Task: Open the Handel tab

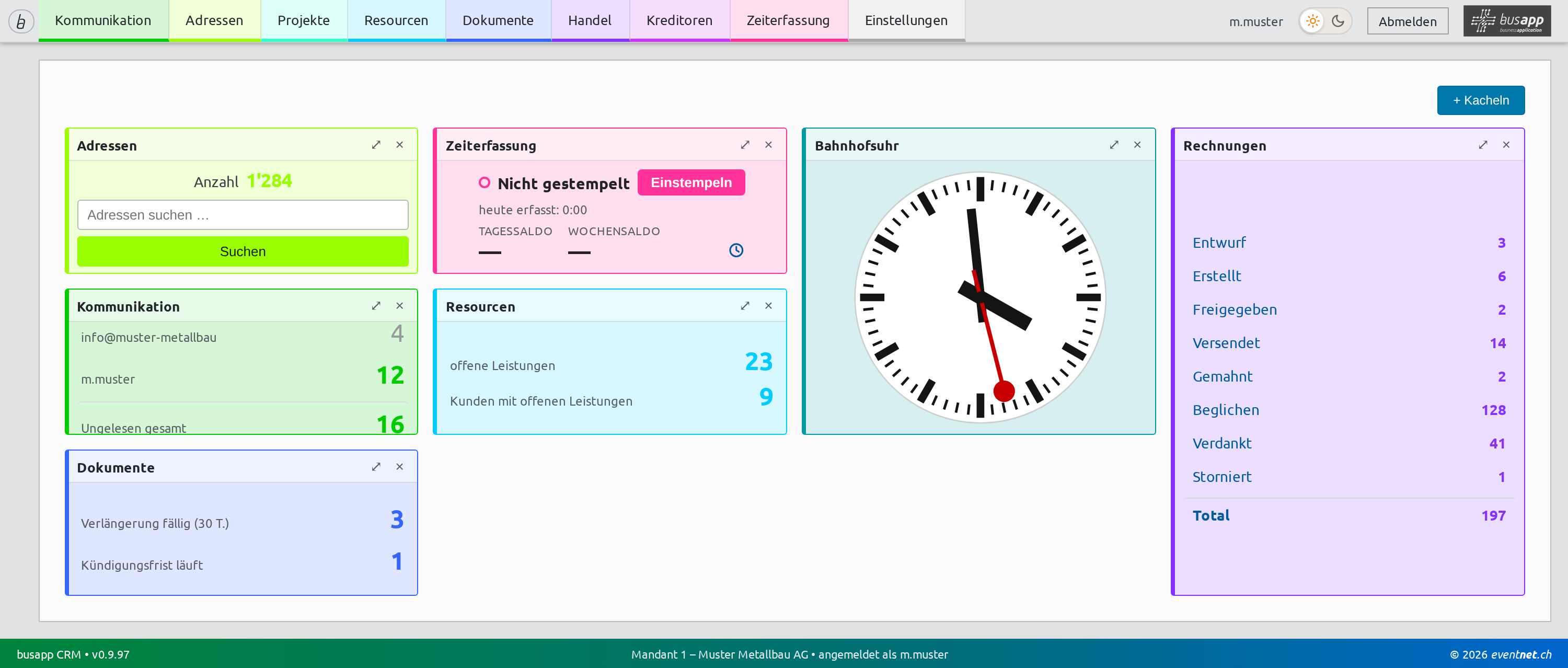Action: click(590, 21)
